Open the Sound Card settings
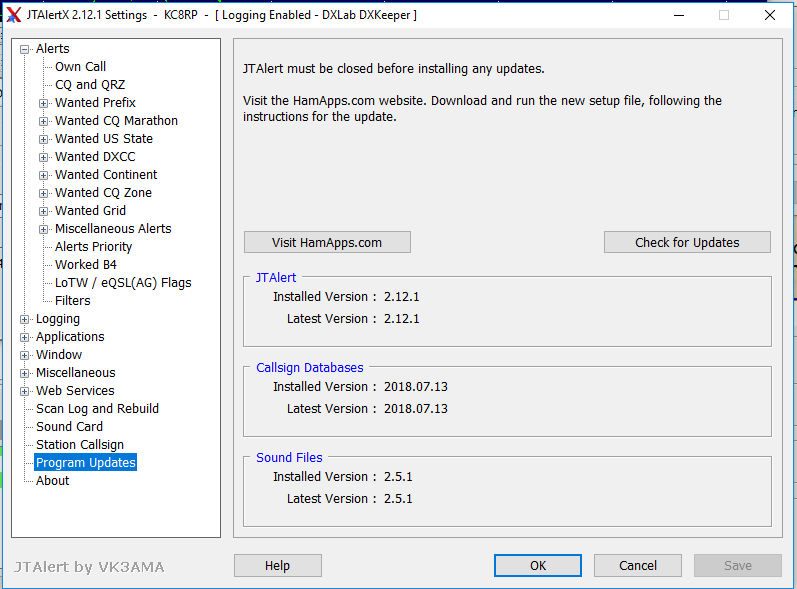This screenshot has width=797, height=589. point(69,426)
